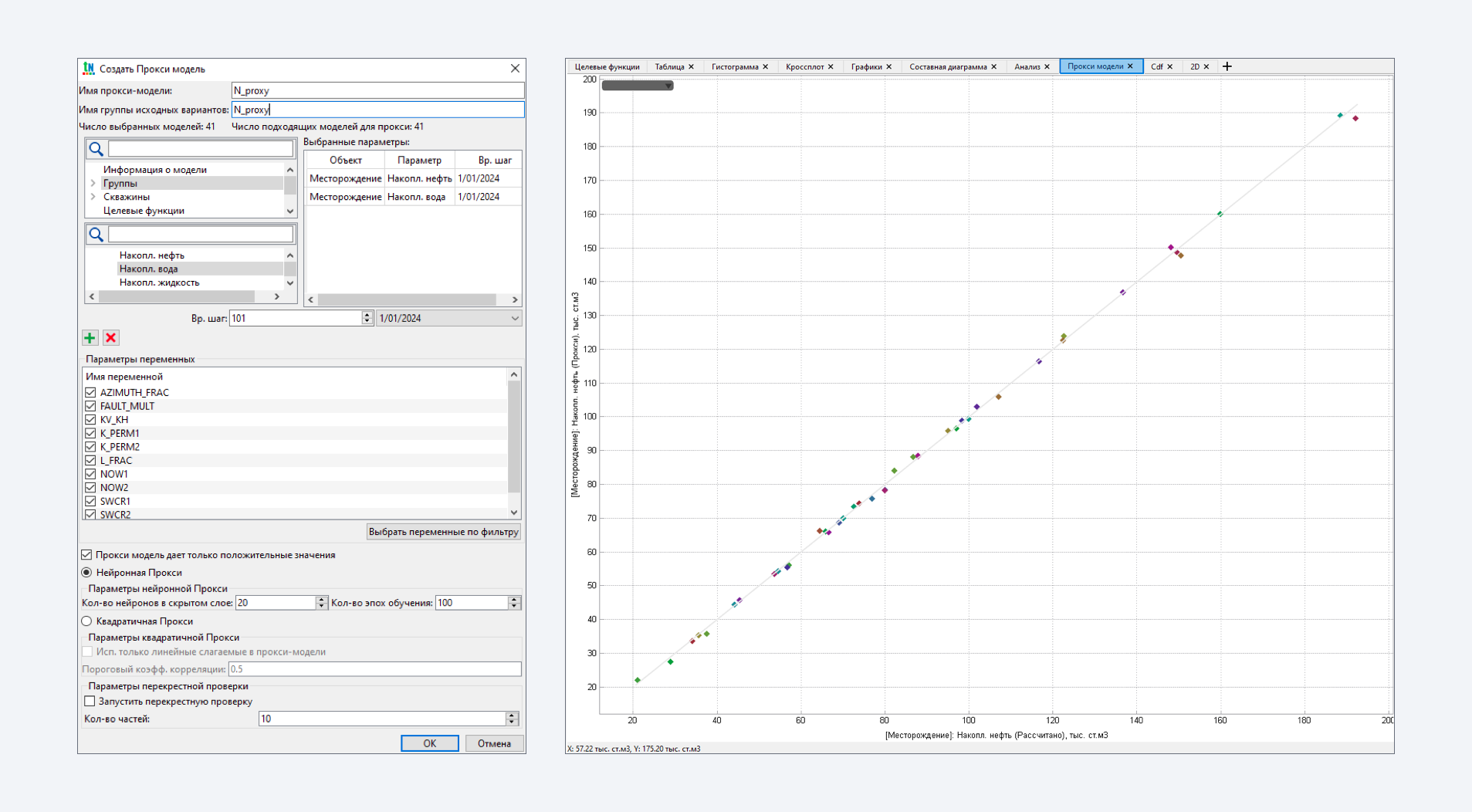Viewport: 1472px width, 812px height.
Task: Click search icon above the parameter list
Action: pyautogui.click(x=96, y=235)
